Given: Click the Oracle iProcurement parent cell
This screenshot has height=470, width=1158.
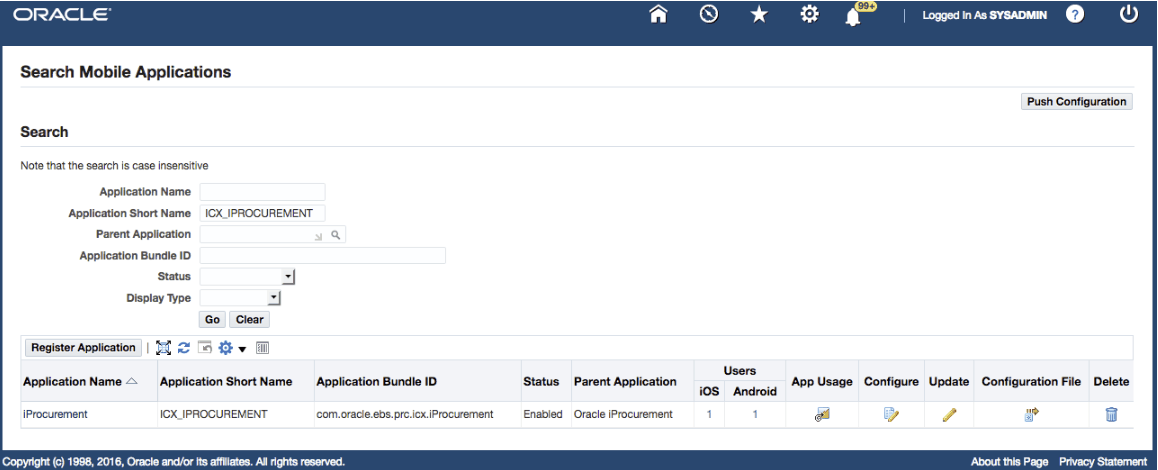Looking at the screenshot, I should tap(623, 415).
